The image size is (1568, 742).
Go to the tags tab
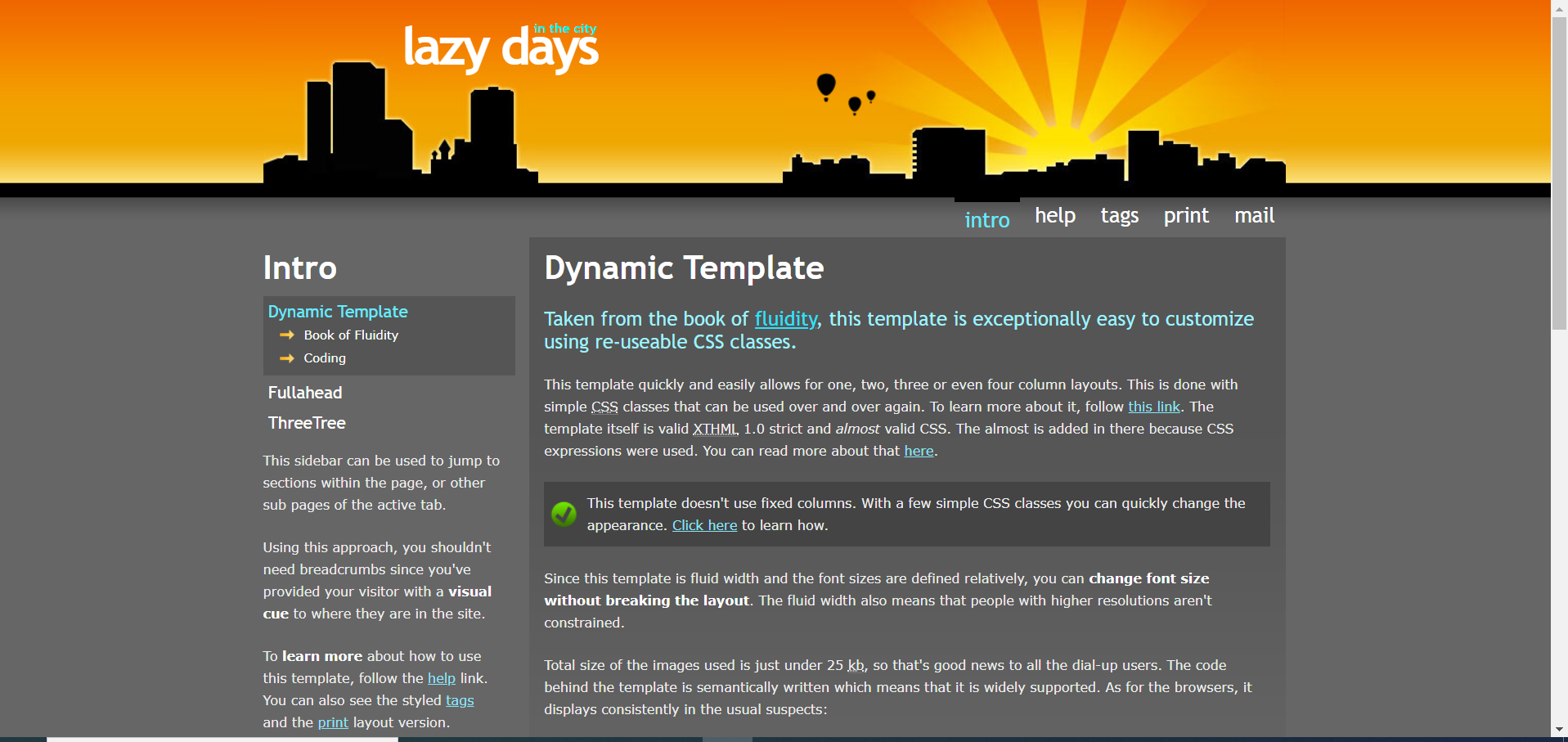pyautogui.click(x=1119, y=215)
